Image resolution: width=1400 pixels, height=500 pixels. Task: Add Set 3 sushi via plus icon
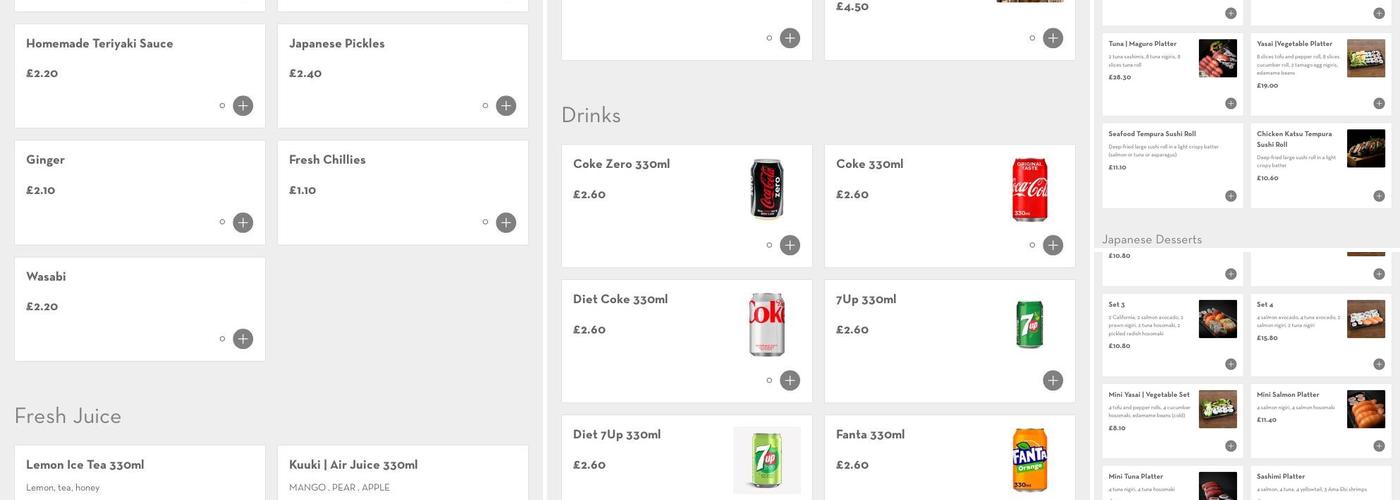click(1231, 364)
